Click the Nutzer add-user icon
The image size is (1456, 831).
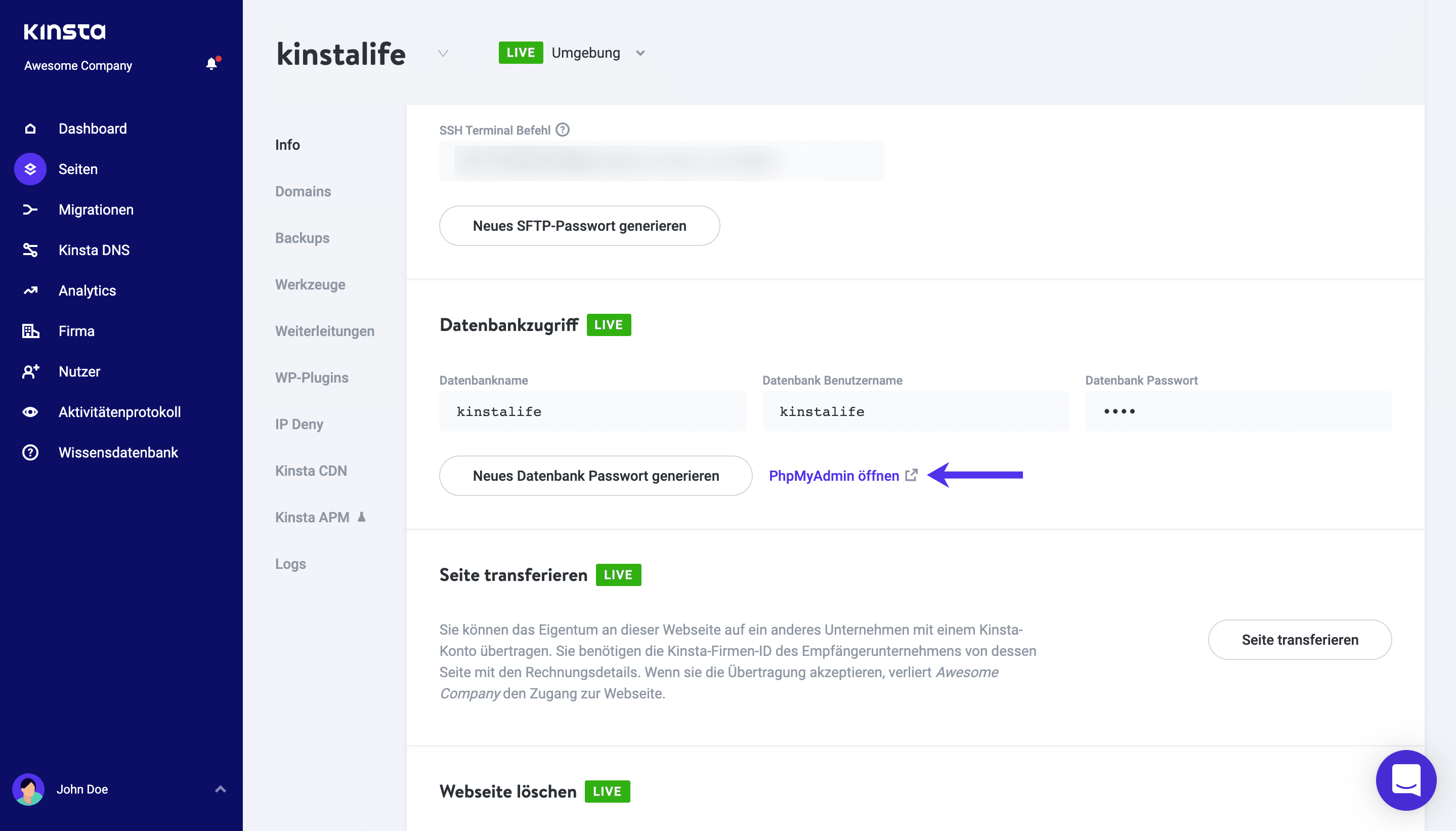[x=30, y=371]
